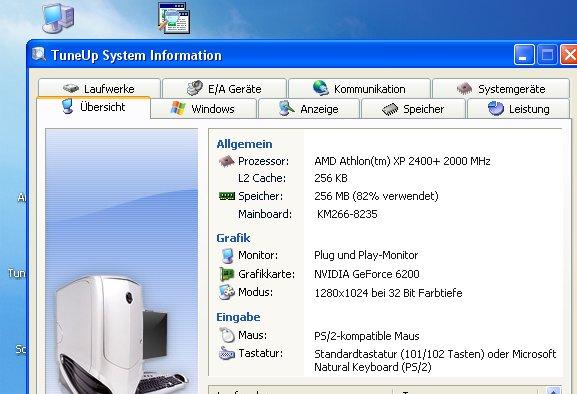Select the L2 Cache value '256 KB'
577x394 pixels.
click(x=331, y=178)
